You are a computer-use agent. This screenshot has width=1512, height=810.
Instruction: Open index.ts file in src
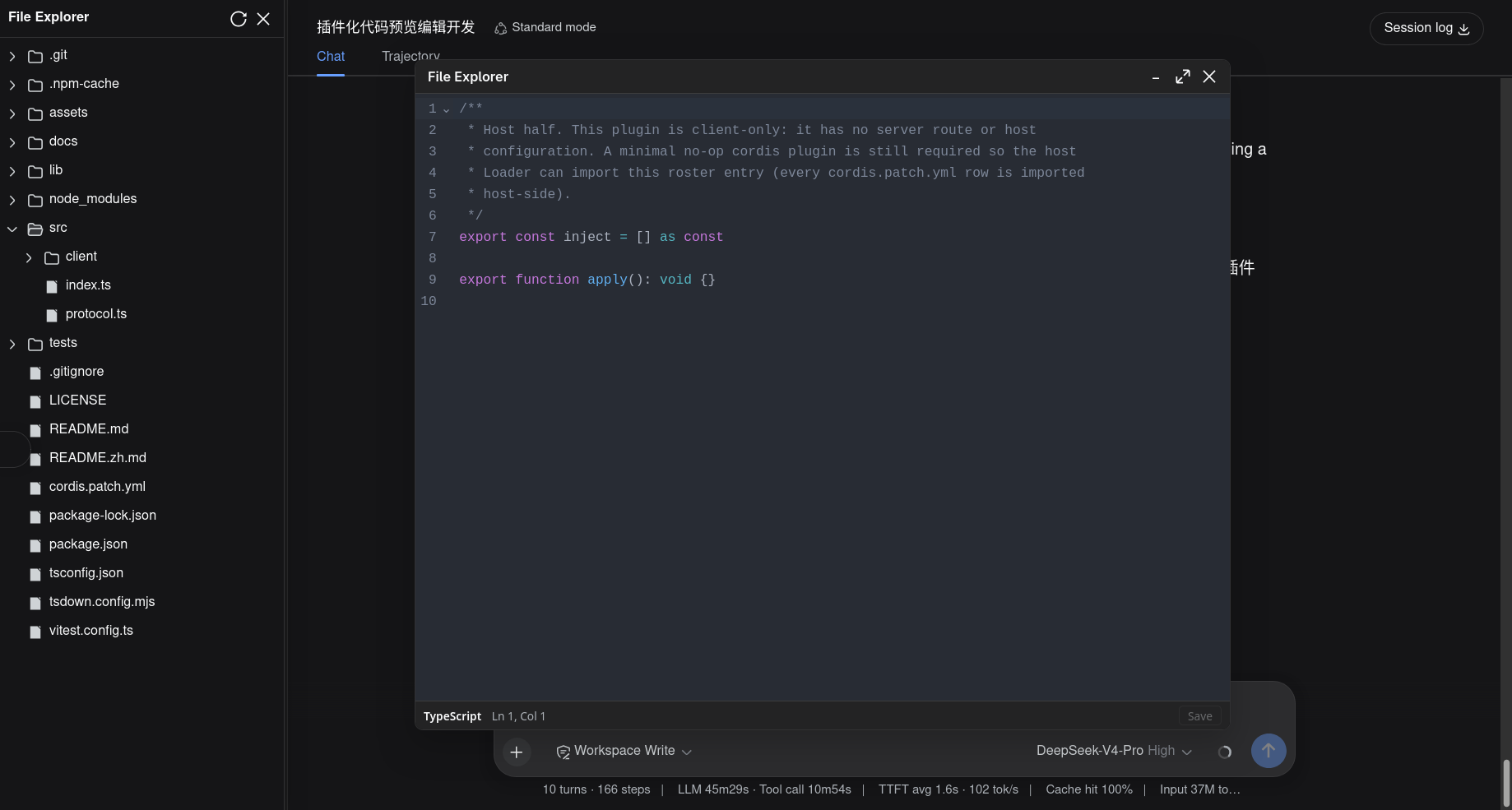click(x=88, y=285)
